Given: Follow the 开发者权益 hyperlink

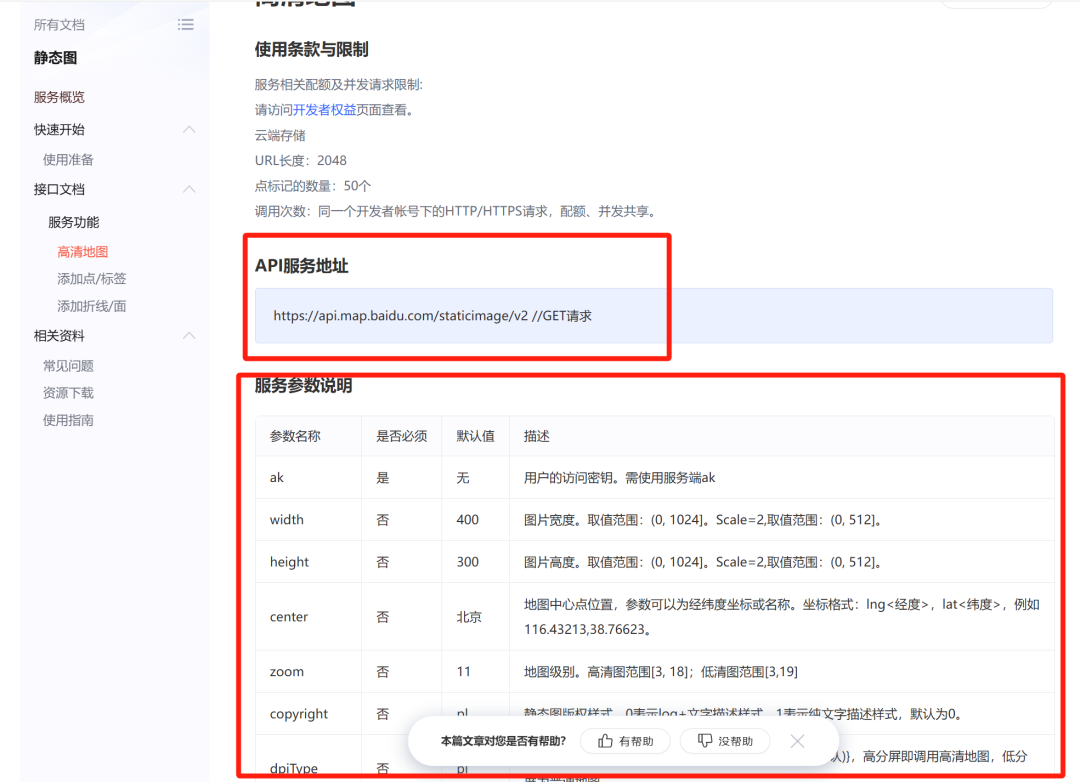Looking at the screenshot, I should (x=324, y=110).
